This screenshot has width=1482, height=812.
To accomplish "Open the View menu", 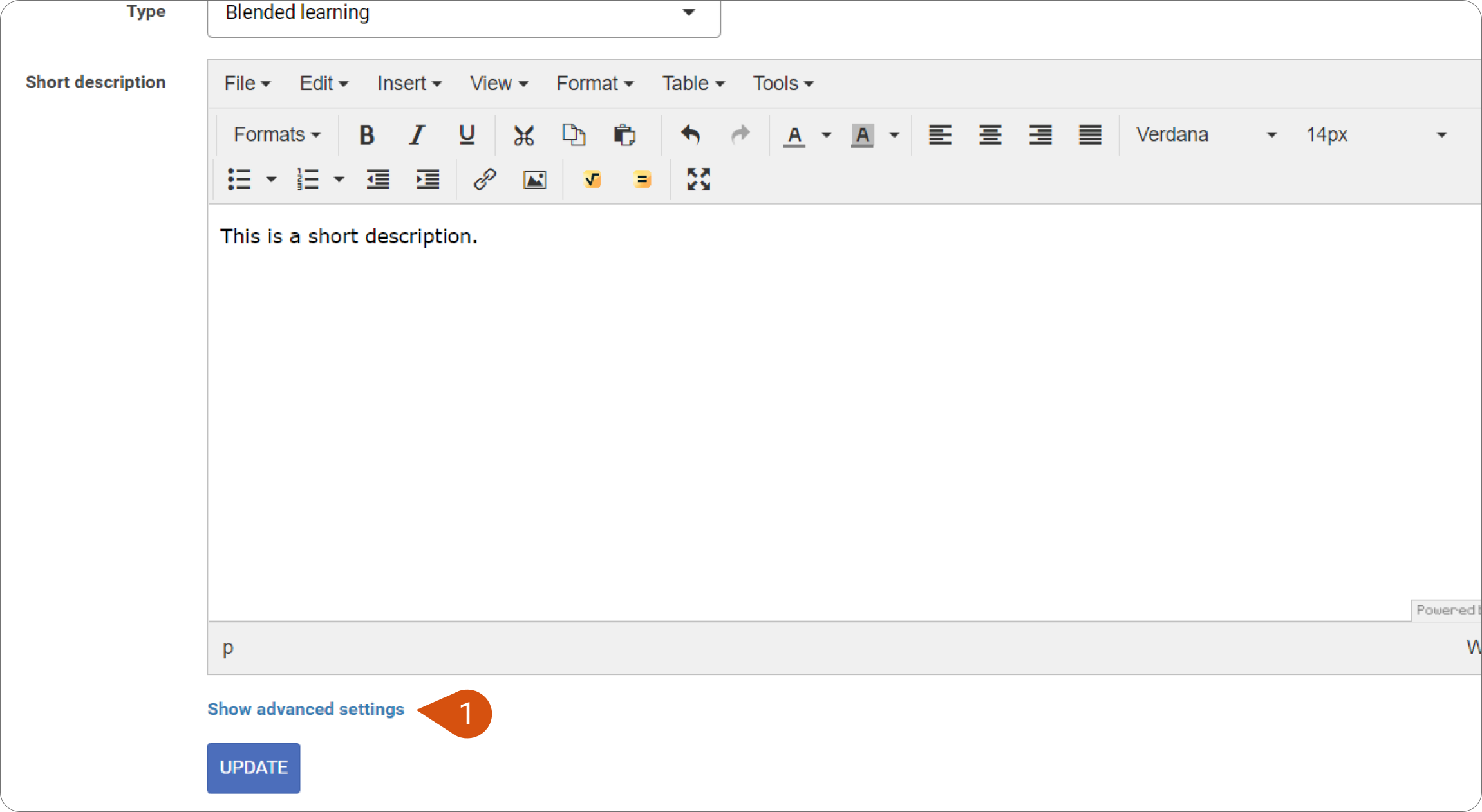I will (x=499, y=84).
